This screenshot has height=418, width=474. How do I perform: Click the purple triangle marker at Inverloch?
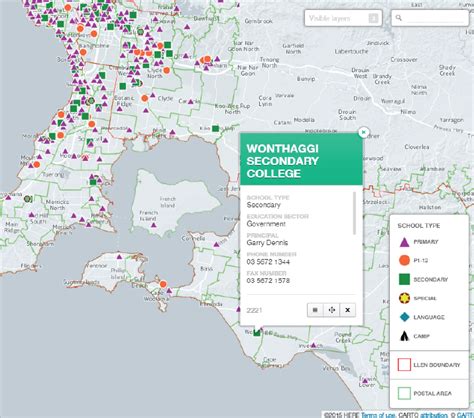click(x=313, y=345)
